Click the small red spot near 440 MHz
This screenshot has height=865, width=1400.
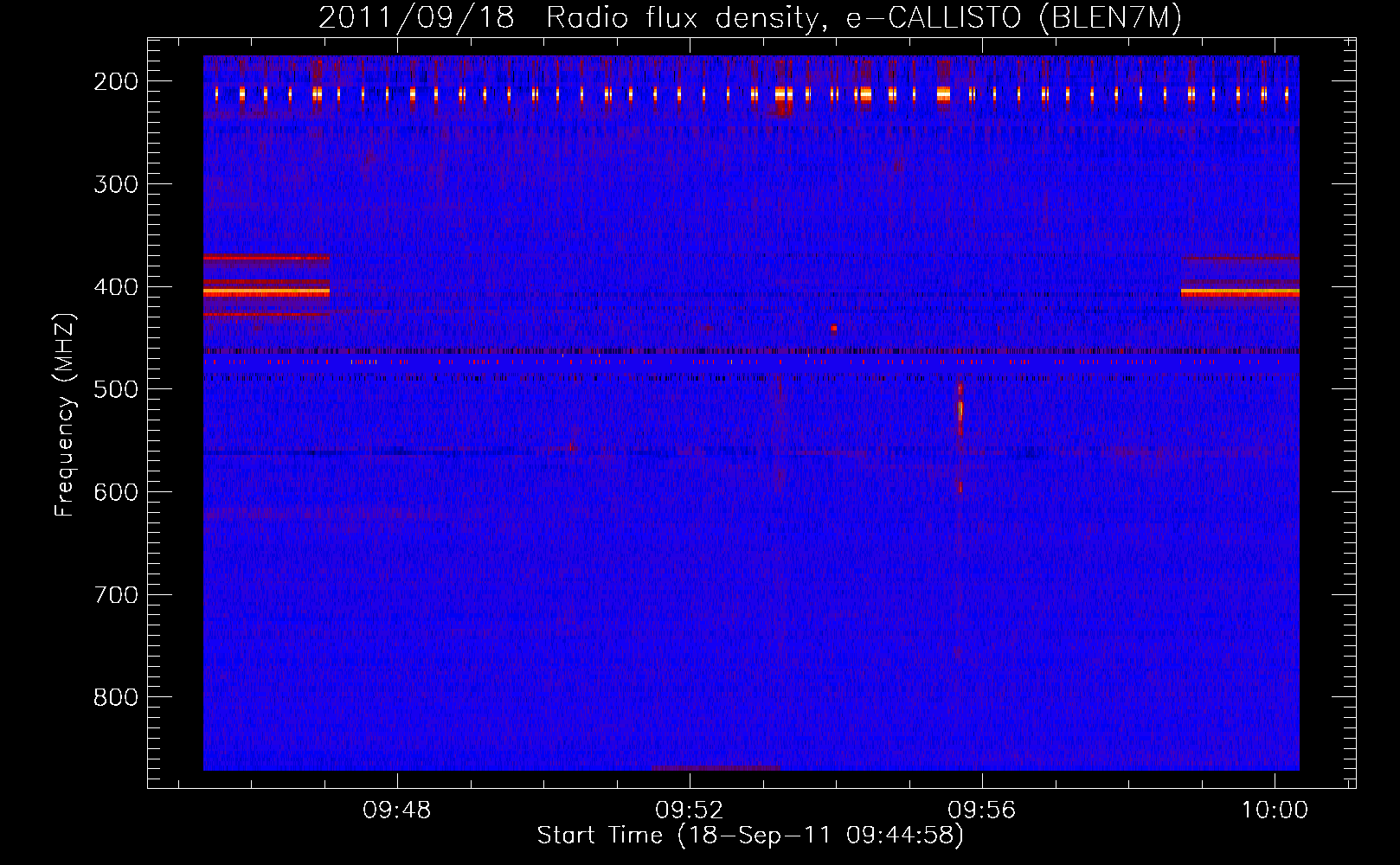(833, 329)
